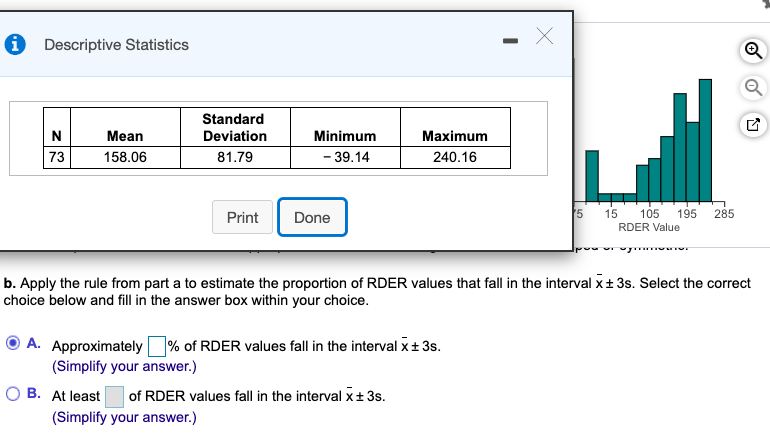770x434 pixels.
Task: Zoom out on the RDER histogram
Action: coord(753,88)
